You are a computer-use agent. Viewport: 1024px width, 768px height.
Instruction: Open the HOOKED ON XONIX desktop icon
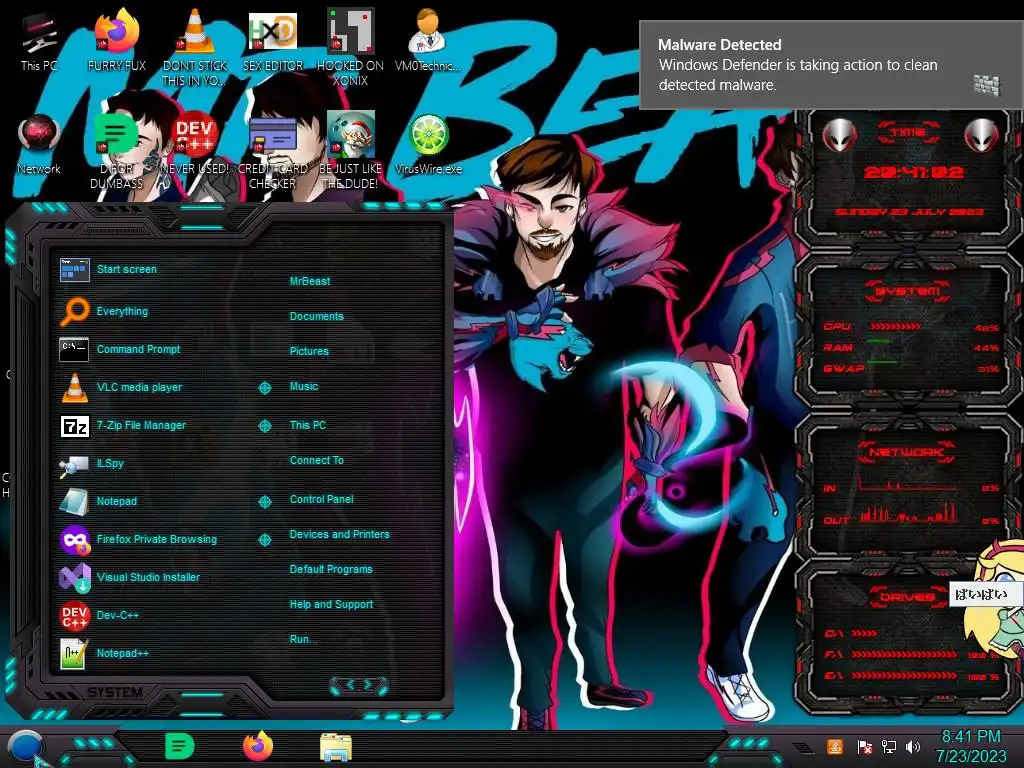(x=351, y=47)
